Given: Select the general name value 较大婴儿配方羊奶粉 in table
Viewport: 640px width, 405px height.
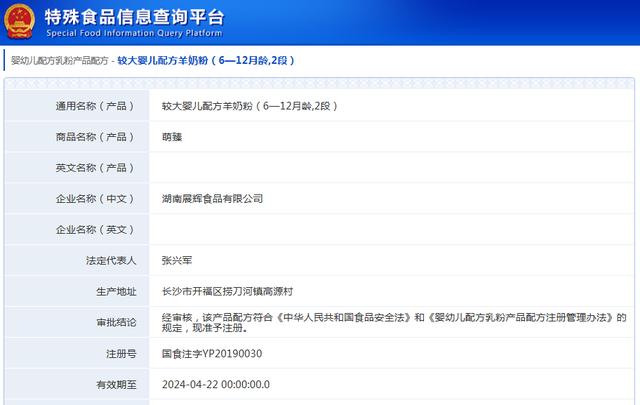Looking at the screenshot, I should click(x=250, y=106).
